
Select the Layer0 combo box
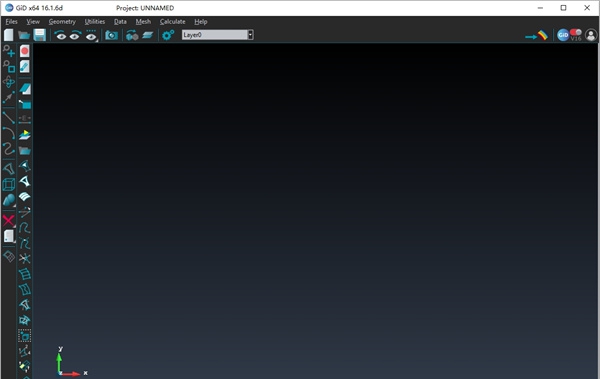tap(217, 35)
